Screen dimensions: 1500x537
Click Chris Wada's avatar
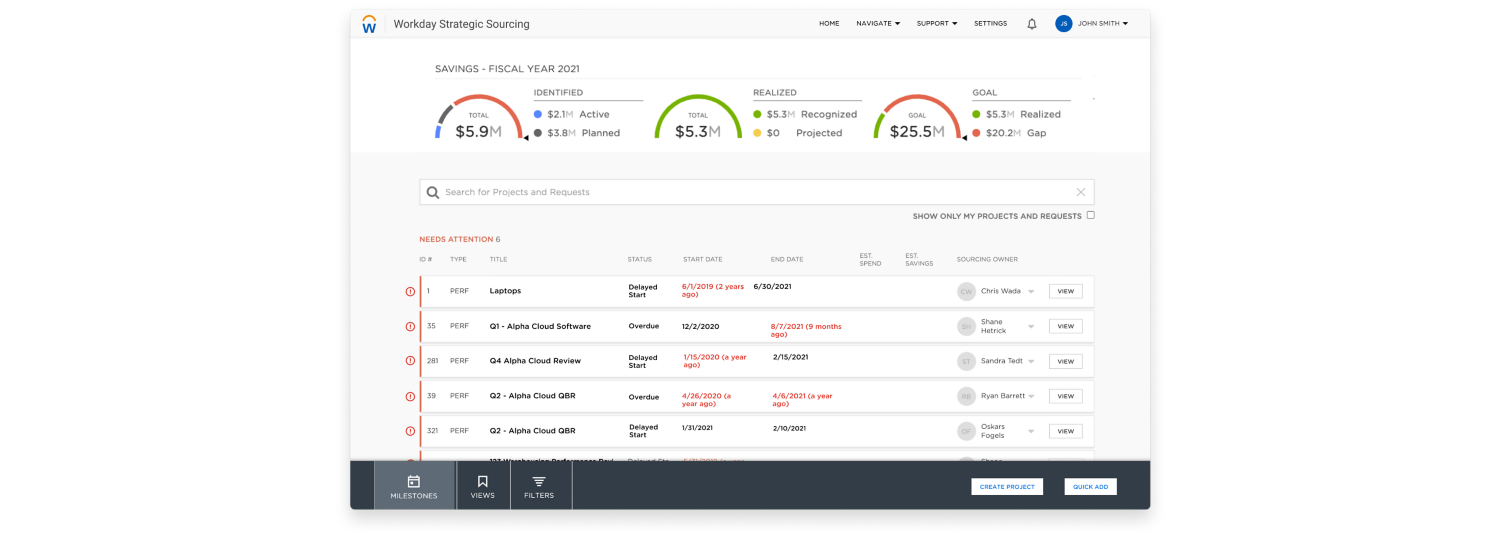(966, 291)
